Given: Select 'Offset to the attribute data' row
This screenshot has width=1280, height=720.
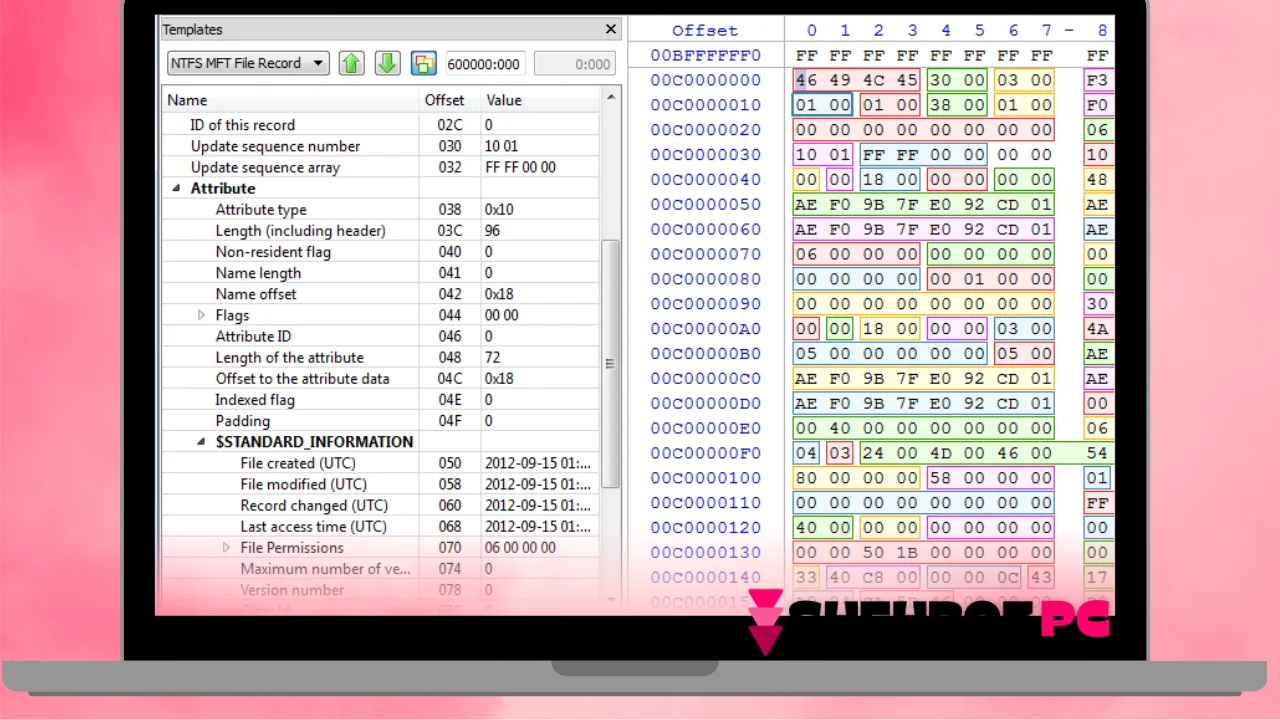Looking at the screenshot, I should 380,379.
